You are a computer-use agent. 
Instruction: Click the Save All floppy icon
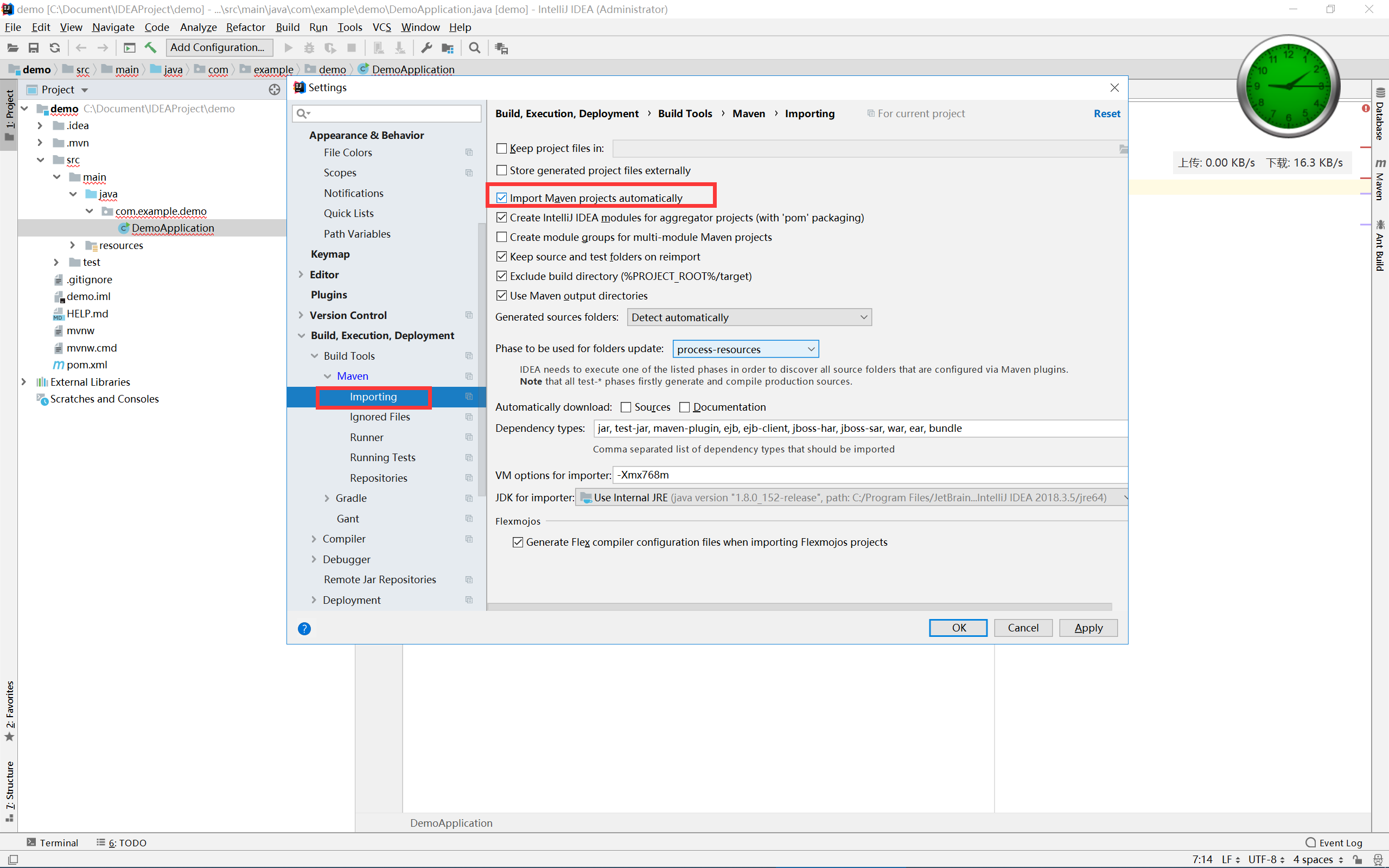(x=33, y=48)
